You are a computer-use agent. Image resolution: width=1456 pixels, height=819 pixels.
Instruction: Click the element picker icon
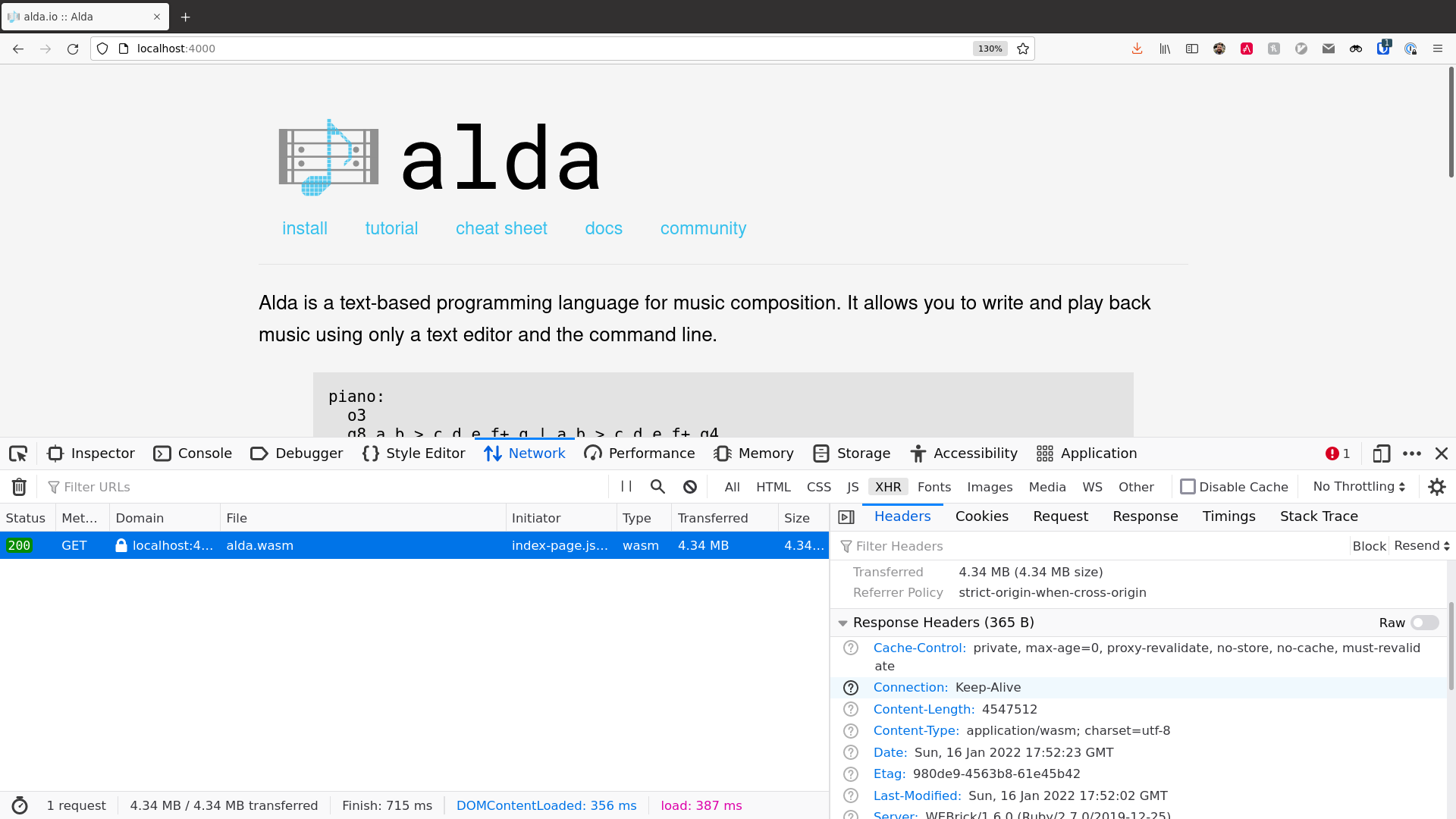(x=18, y=453)
